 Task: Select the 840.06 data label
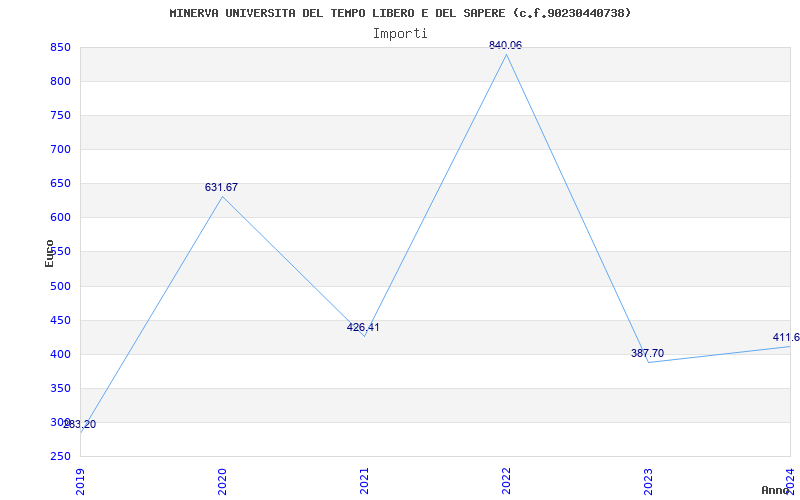coord(505,45)
